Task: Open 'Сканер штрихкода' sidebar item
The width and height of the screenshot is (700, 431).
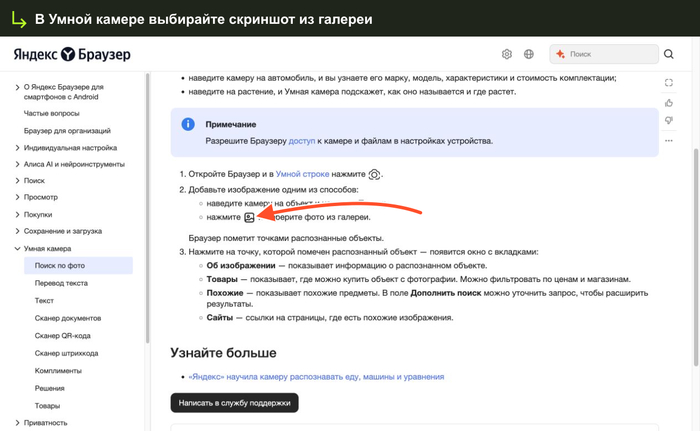Action: 67,353
